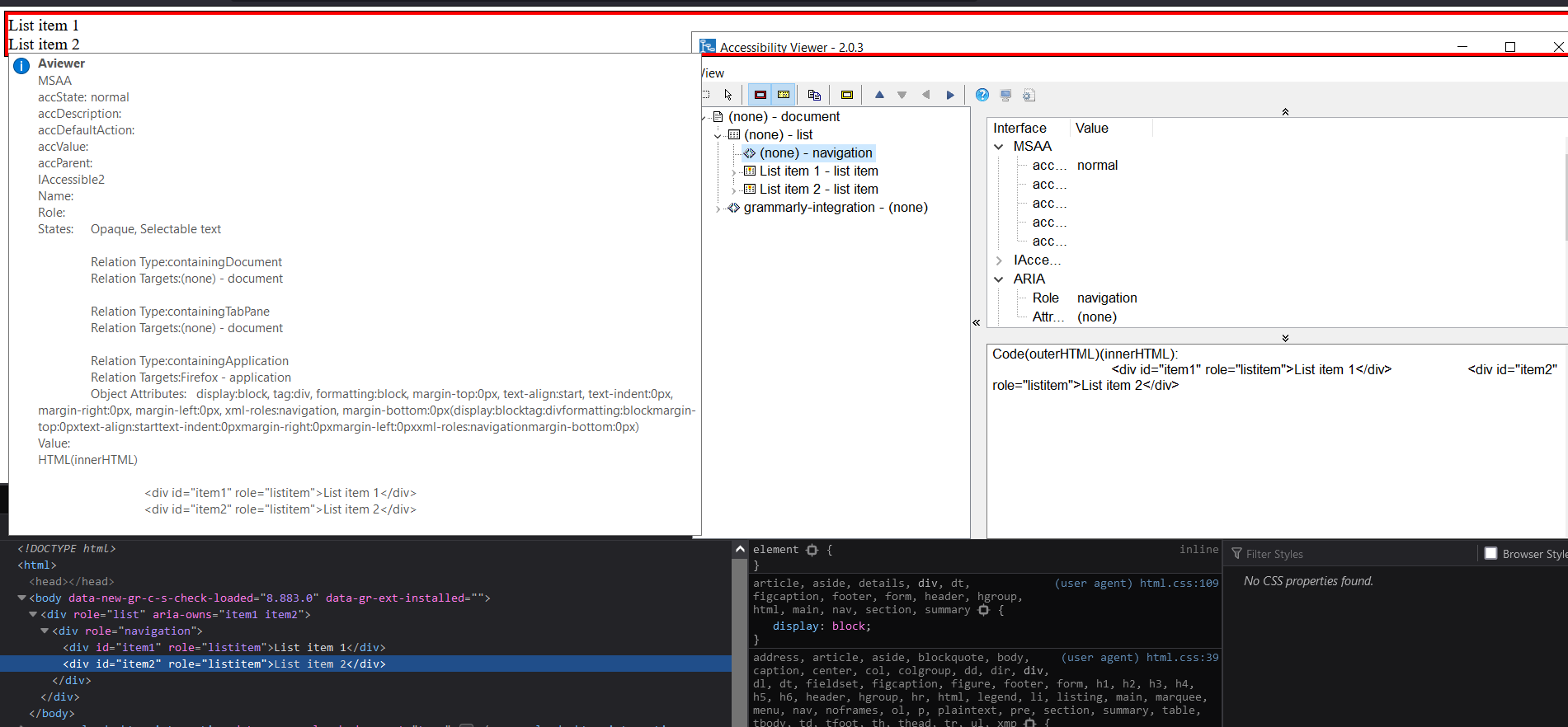Screen dimensions: 1568x727
Task: Select the div id="item1" line in the inspector
Action: point(365,648)
